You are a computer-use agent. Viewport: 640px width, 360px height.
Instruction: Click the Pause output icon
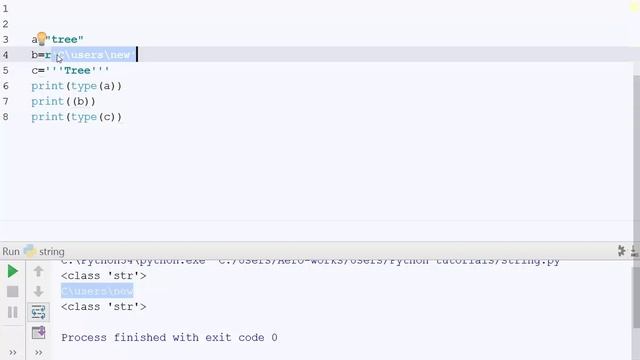13,312
